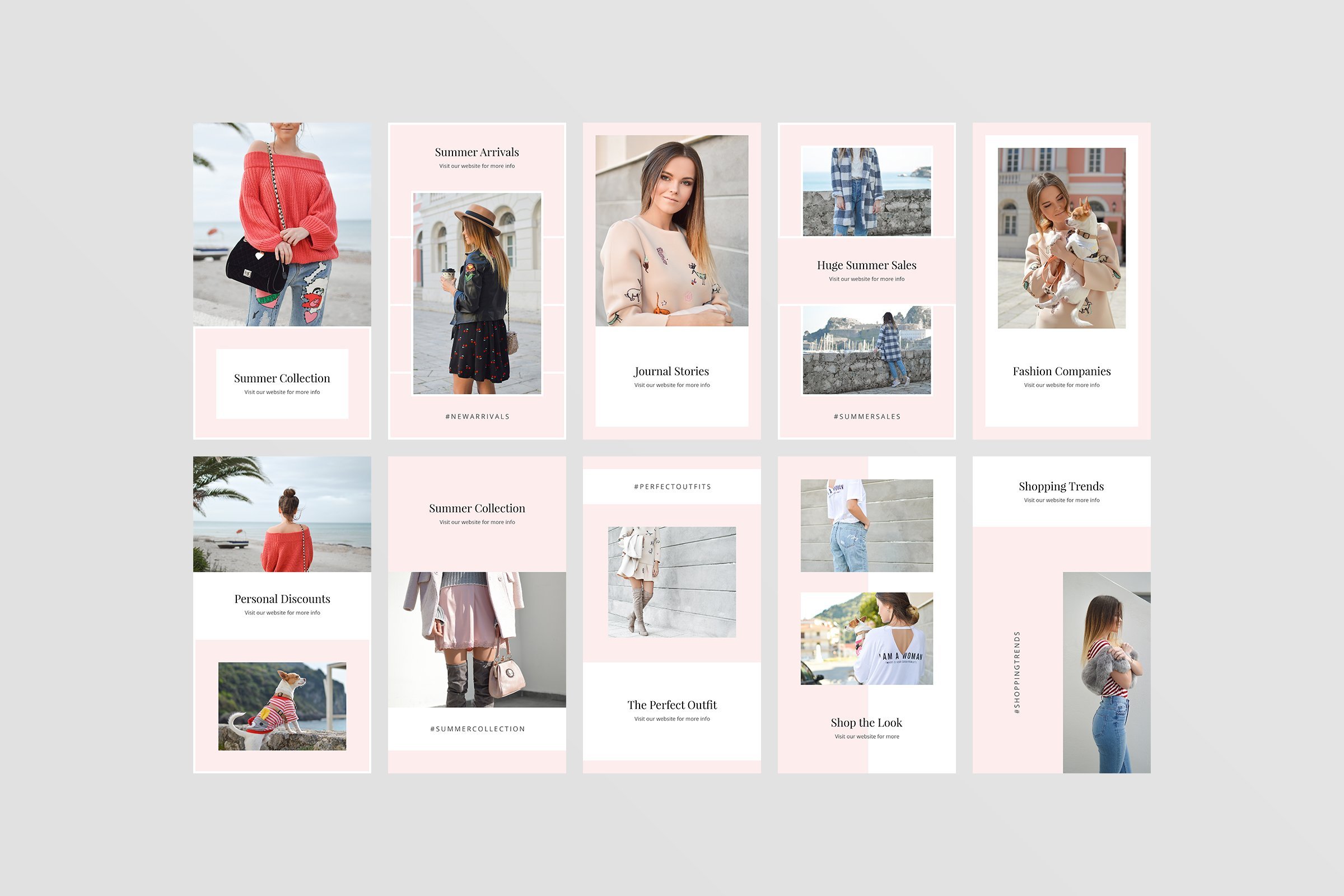1344x896 pixels.
Task: Click the portrait above Journal Stories
Action: (x=672, y=231)
